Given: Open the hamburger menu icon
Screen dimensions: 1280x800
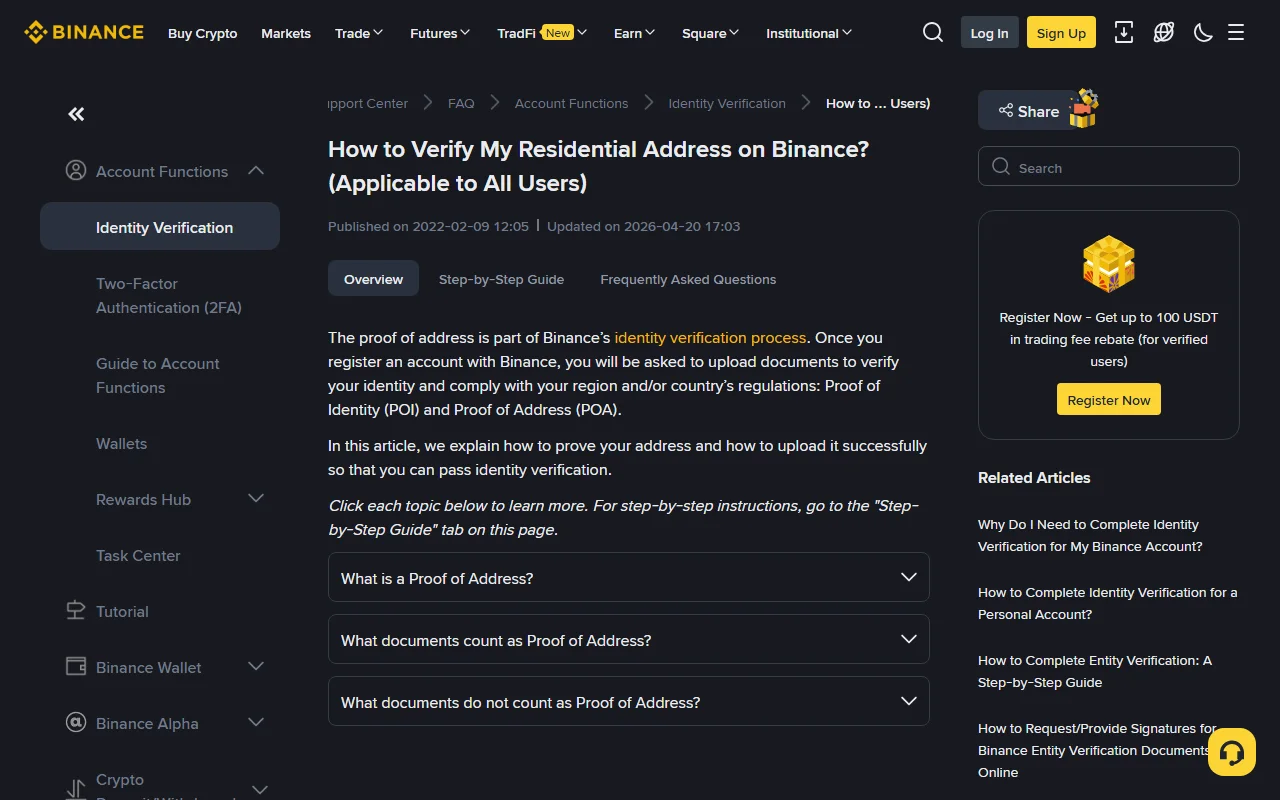Looking at the screenshot, I should click(x=1236, y=33).
